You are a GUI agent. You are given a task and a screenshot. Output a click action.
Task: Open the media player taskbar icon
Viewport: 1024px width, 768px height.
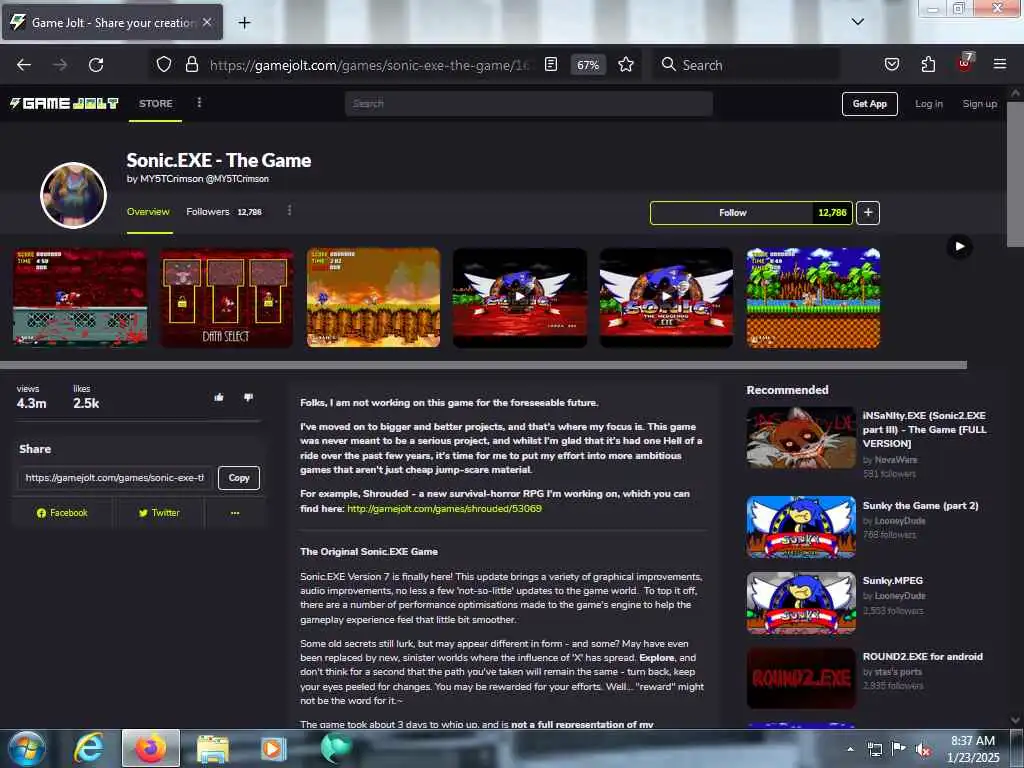(273, 748)
